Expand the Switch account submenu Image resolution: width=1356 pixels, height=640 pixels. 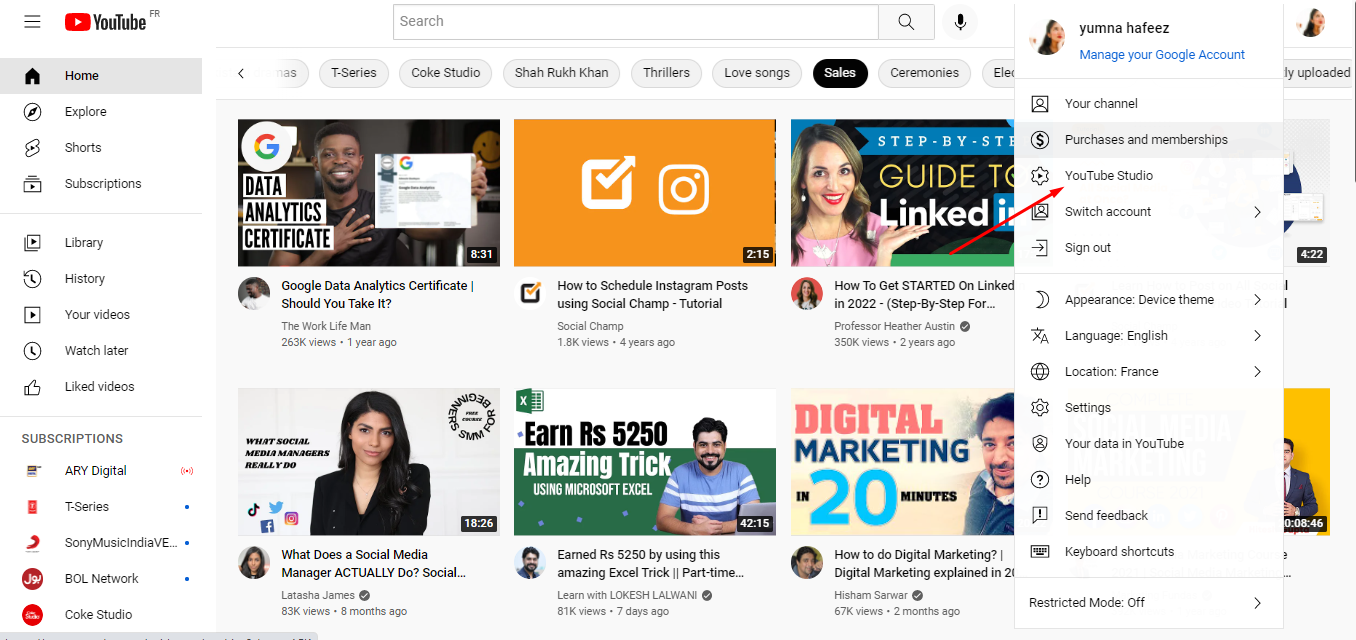[1108, 211]
